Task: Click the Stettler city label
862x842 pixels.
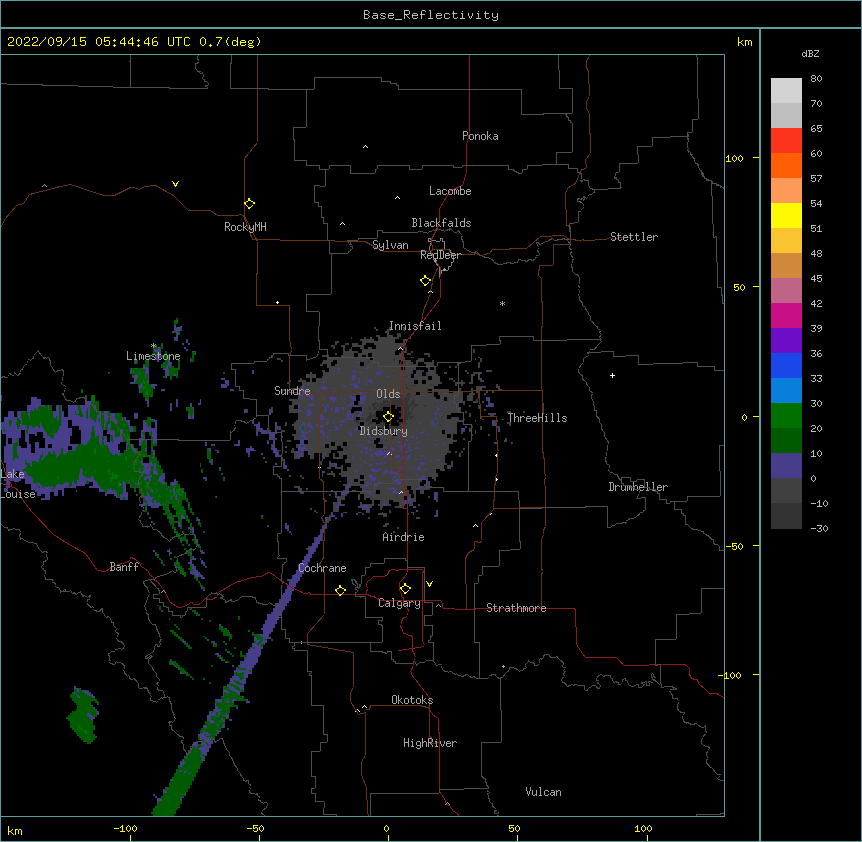Action: 634,237
